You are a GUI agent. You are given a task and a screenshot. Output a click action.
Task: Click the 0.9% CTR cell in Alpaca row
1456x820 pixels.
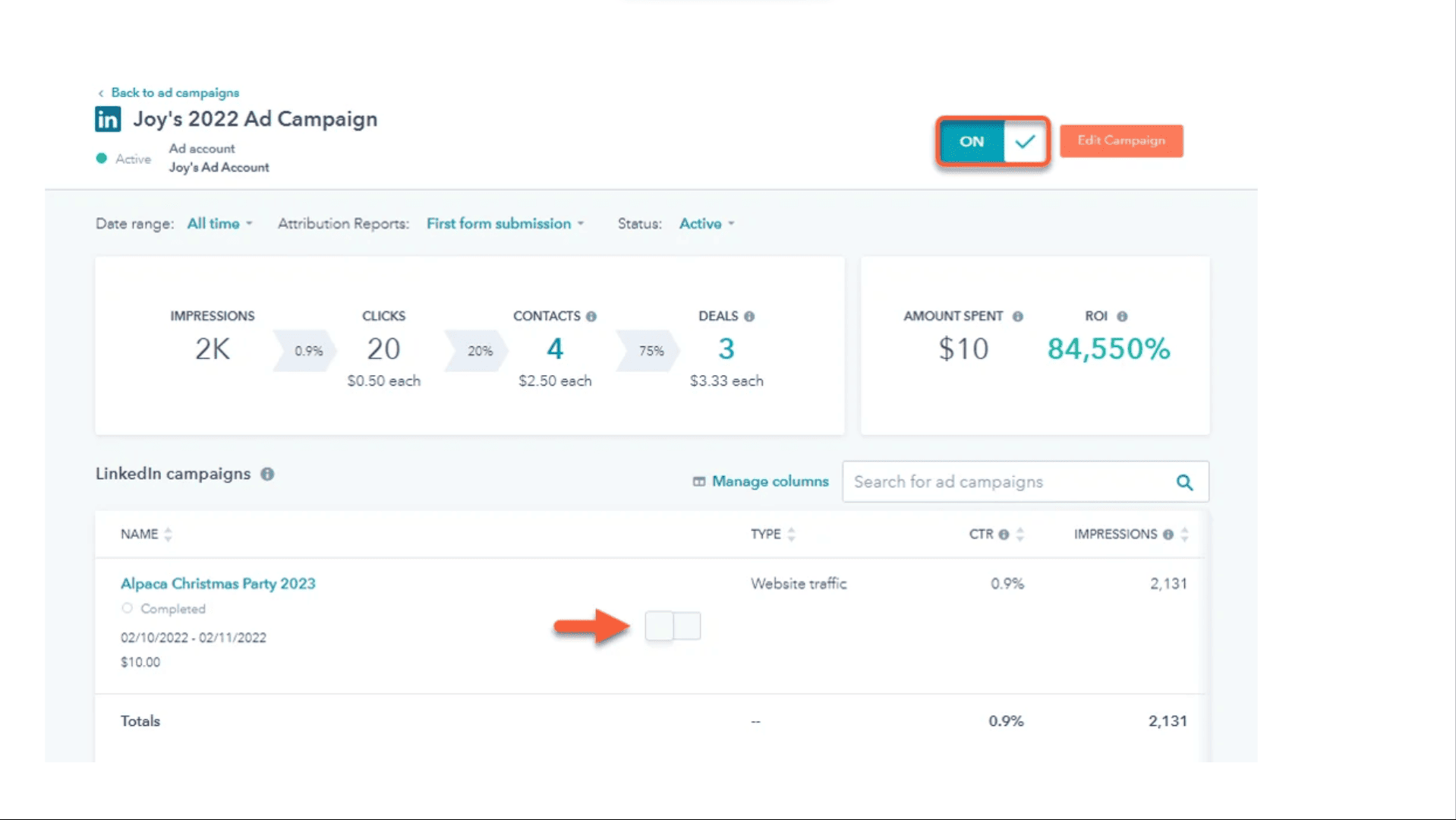point(1007,583)
